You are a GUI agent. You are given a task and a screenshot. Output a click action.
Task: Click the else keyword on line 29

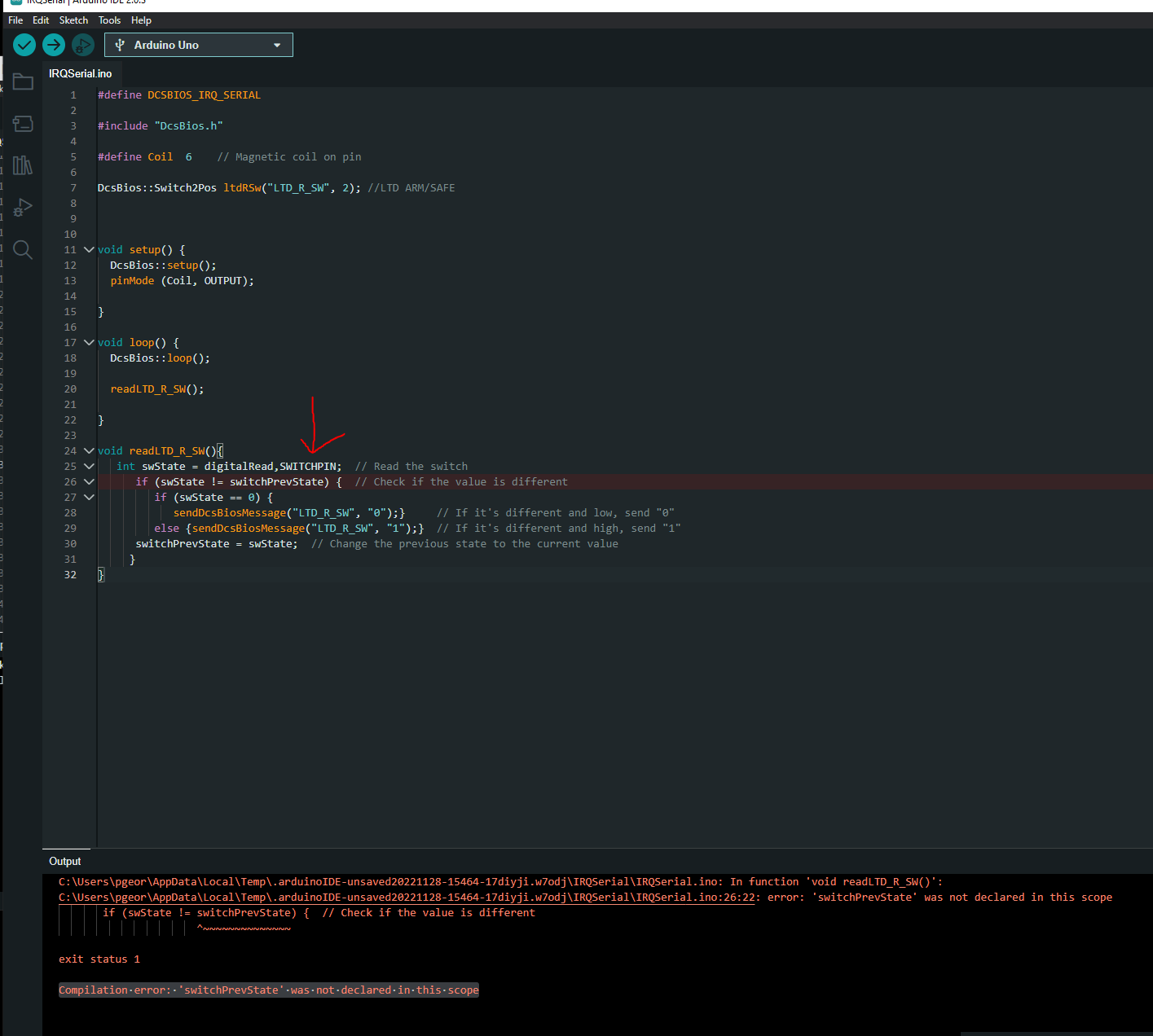coord(166,529)
